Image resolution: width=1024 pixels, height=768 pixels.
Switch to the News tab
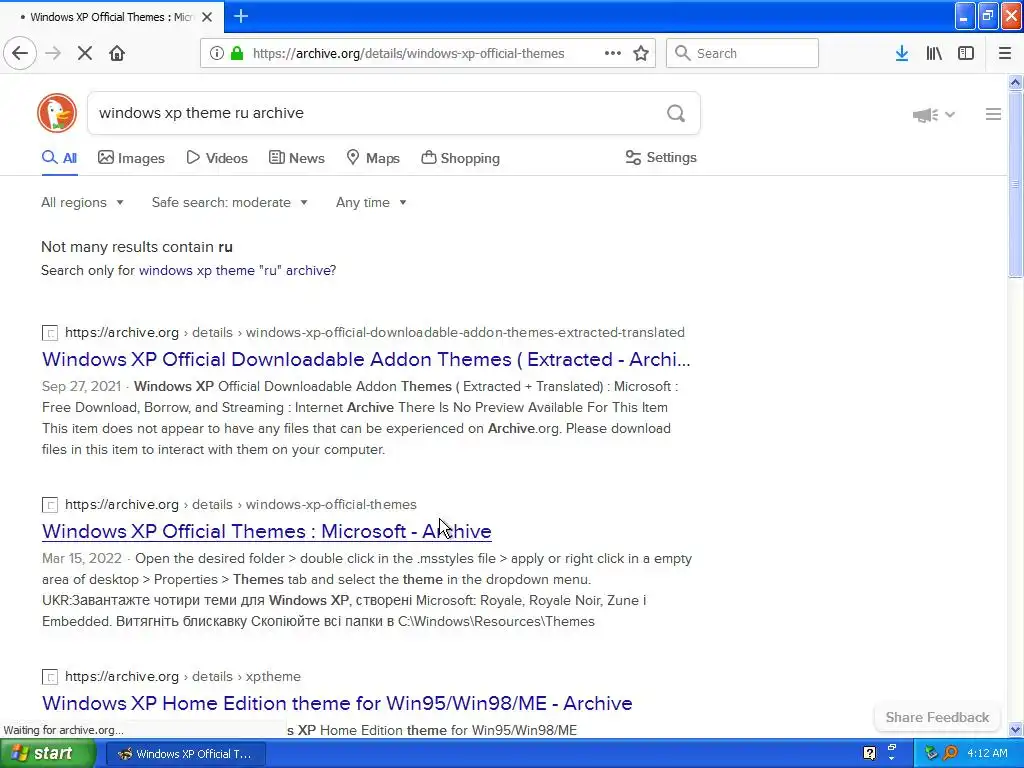[x=296, y=158]
